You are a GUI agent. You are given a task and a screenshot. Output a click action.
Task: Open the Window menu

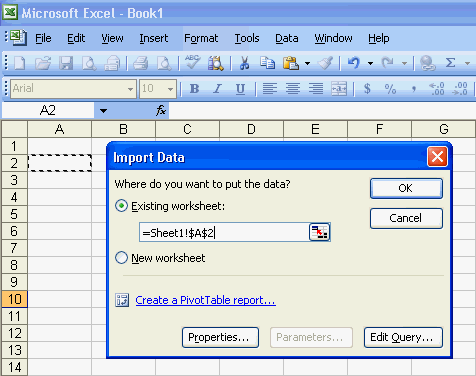pyautogui.click(x=333, y=38)
